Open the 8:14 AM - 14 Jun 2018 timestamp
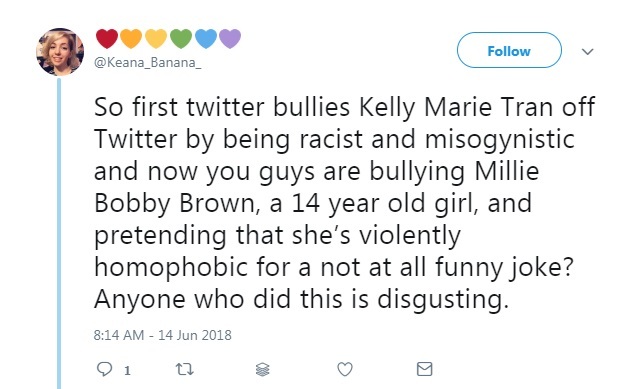This screenshot has width=629, height=389. [x=162, y=335]
